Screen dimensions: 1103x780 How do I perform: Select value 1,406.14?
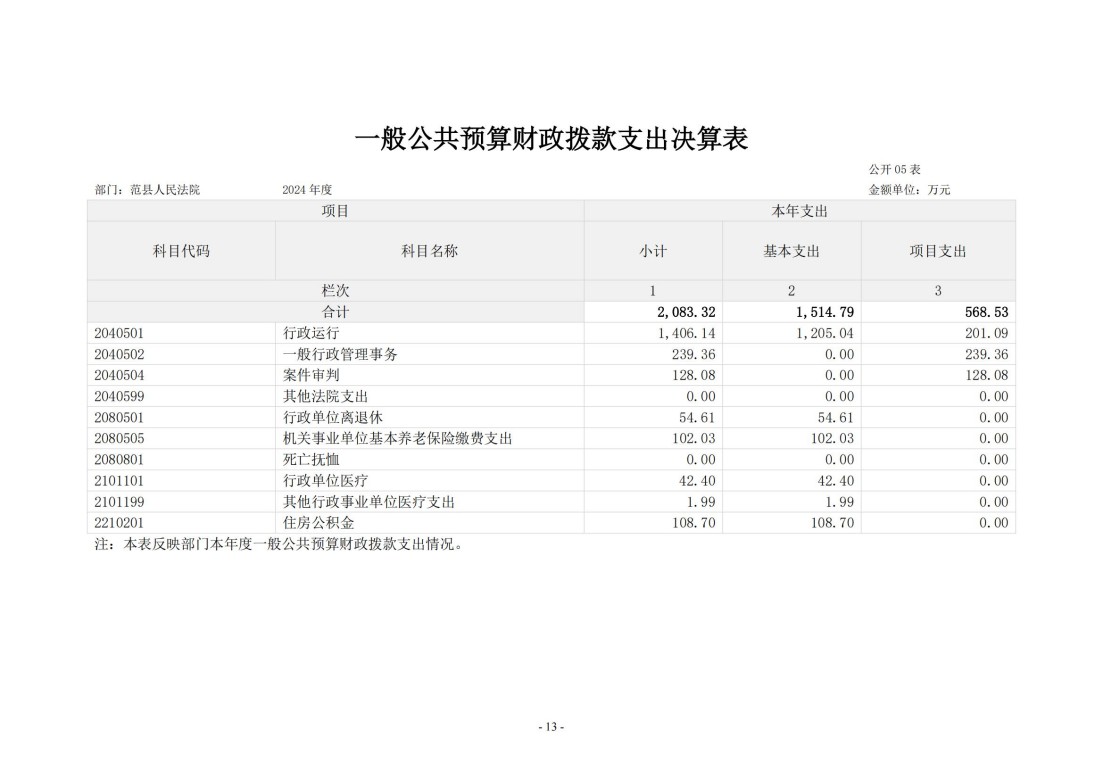click(x=687, y=333)
